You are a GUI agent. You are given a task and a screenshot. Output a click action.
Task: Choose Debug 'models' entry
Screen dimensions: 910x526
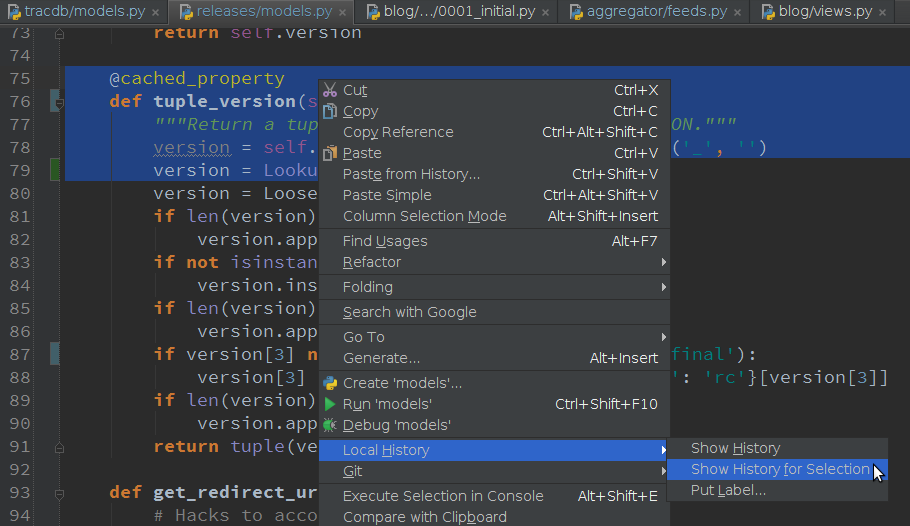(x=494, y=425)
